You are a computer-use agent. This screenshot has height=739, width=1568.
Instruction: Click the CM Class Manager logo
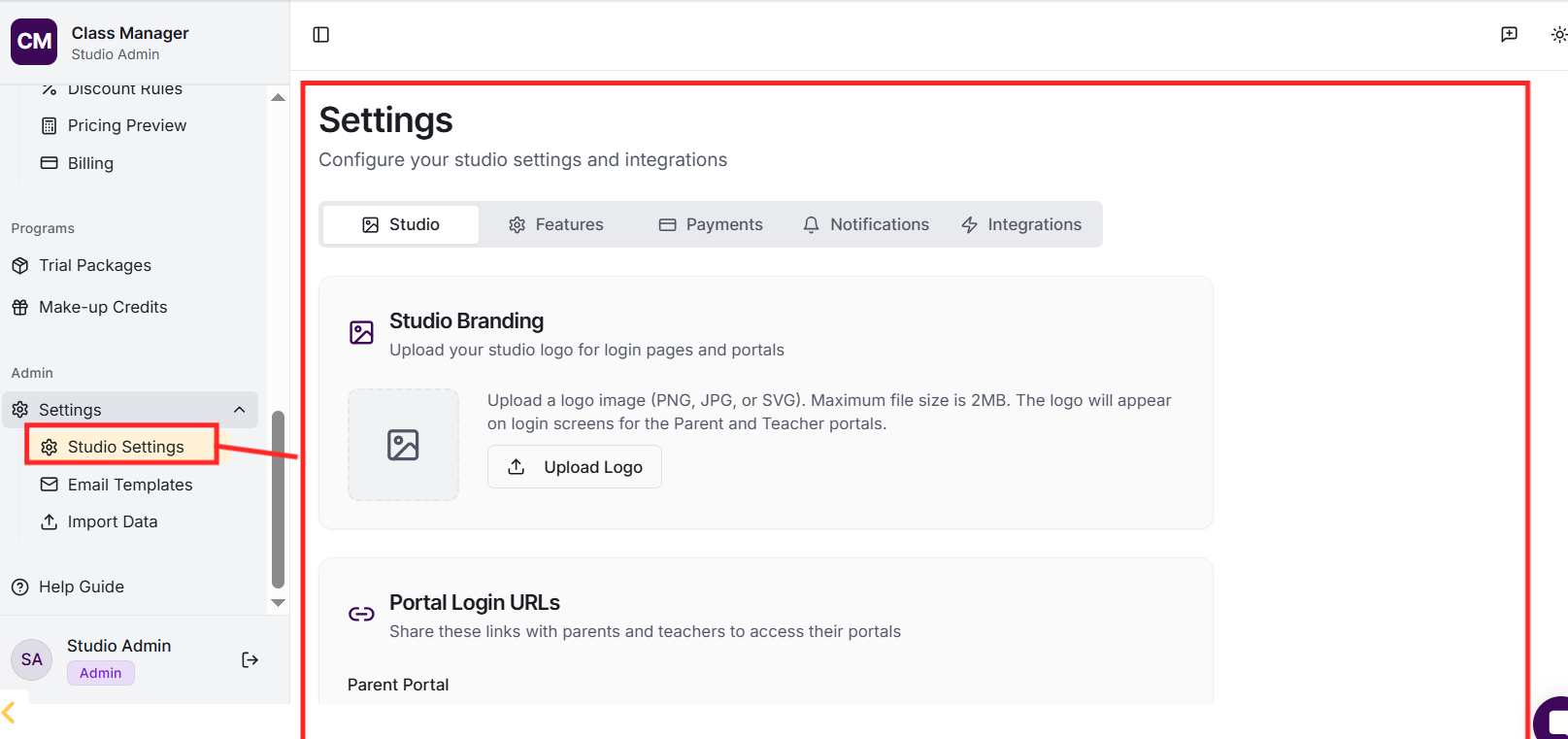(34, 42)
